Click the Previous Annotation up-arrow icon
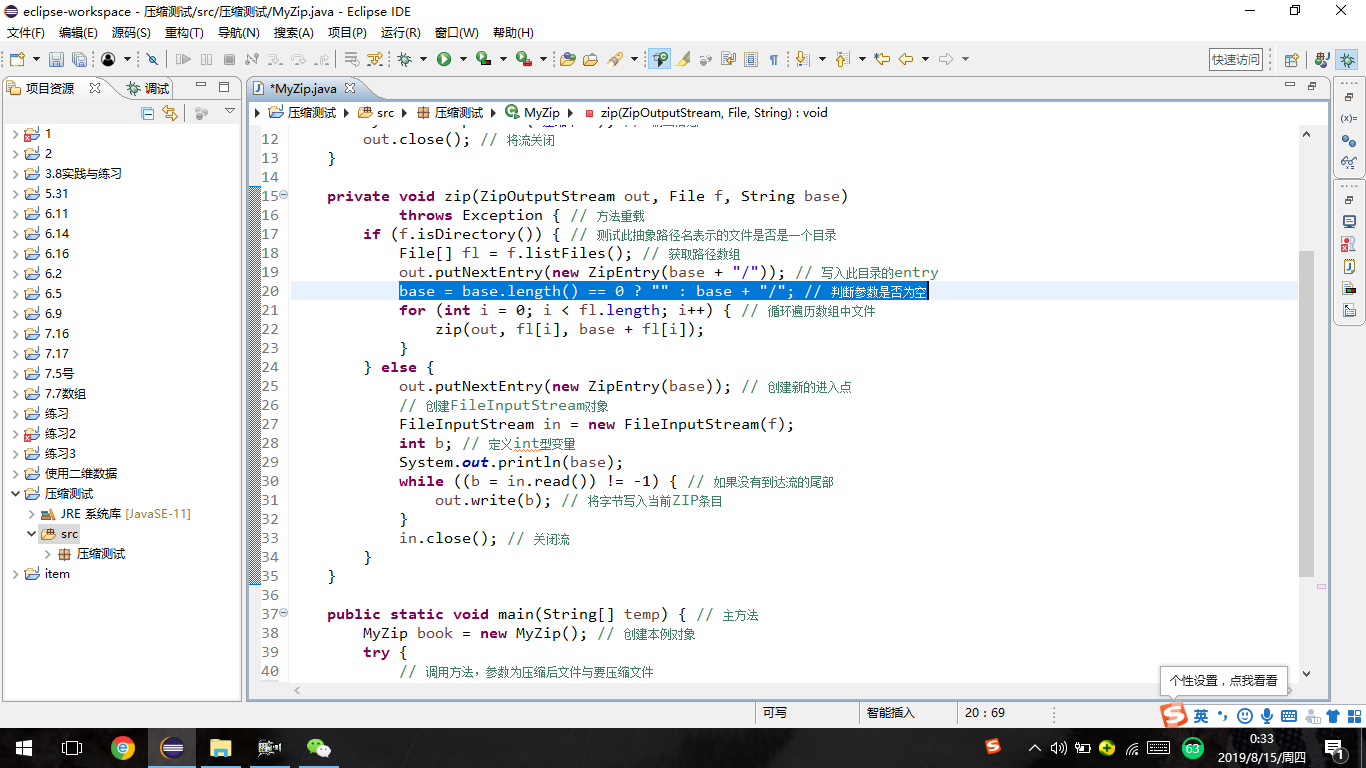Viewport: 1366px width, 768px height. tap(841, 59)
